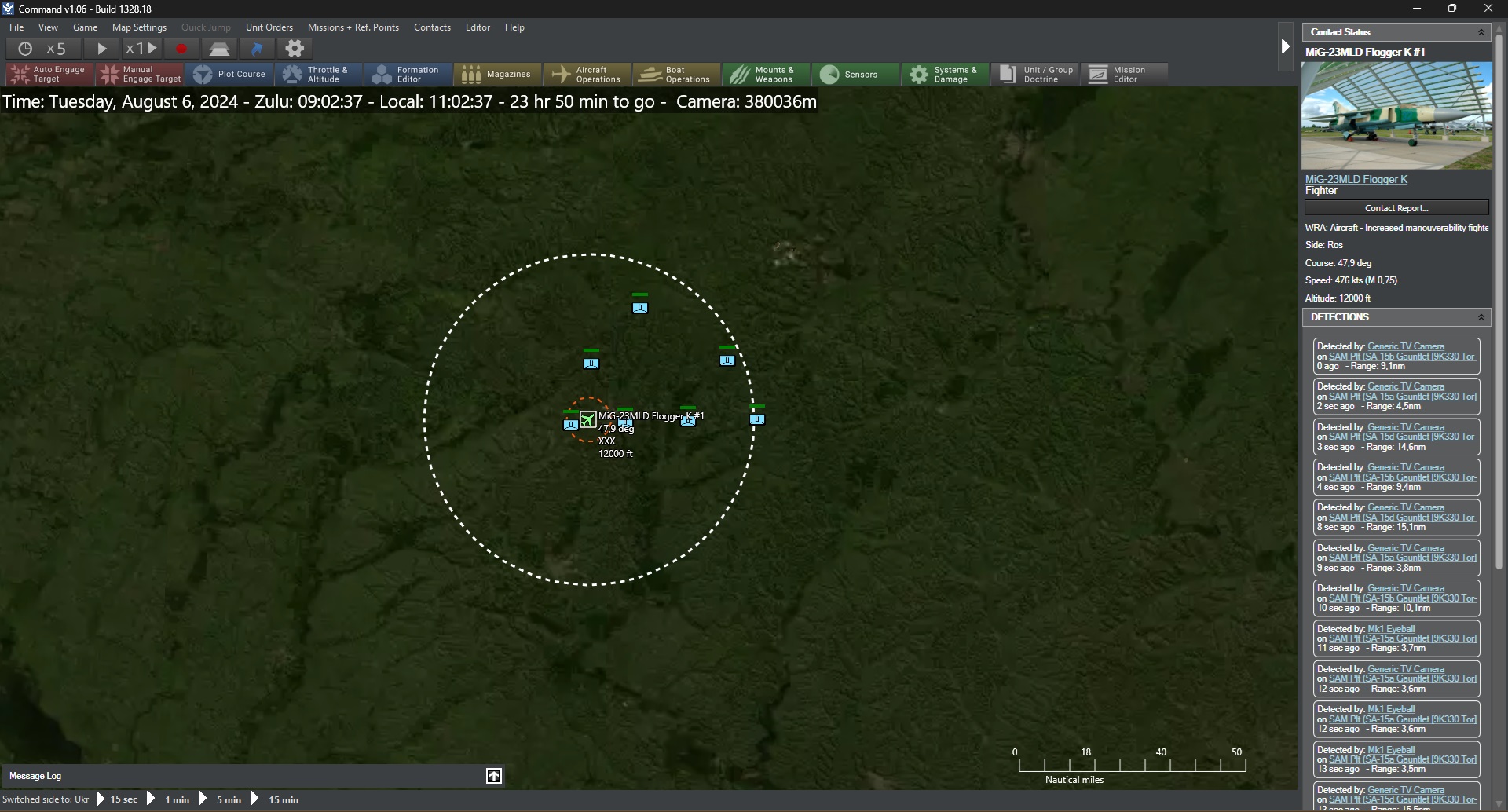Open Mounts & Weapons
This screenshot has width=1508, height=812.
[767, 75]
